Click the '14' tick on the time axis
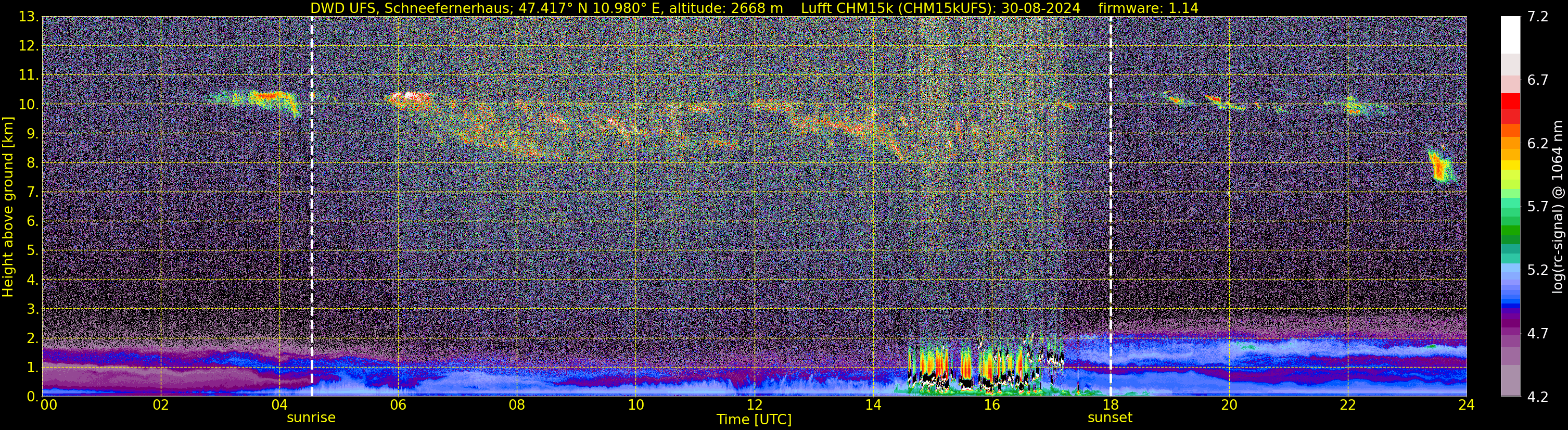The width and height of the screenshot is (1568, 430). (x=873, y=405)
